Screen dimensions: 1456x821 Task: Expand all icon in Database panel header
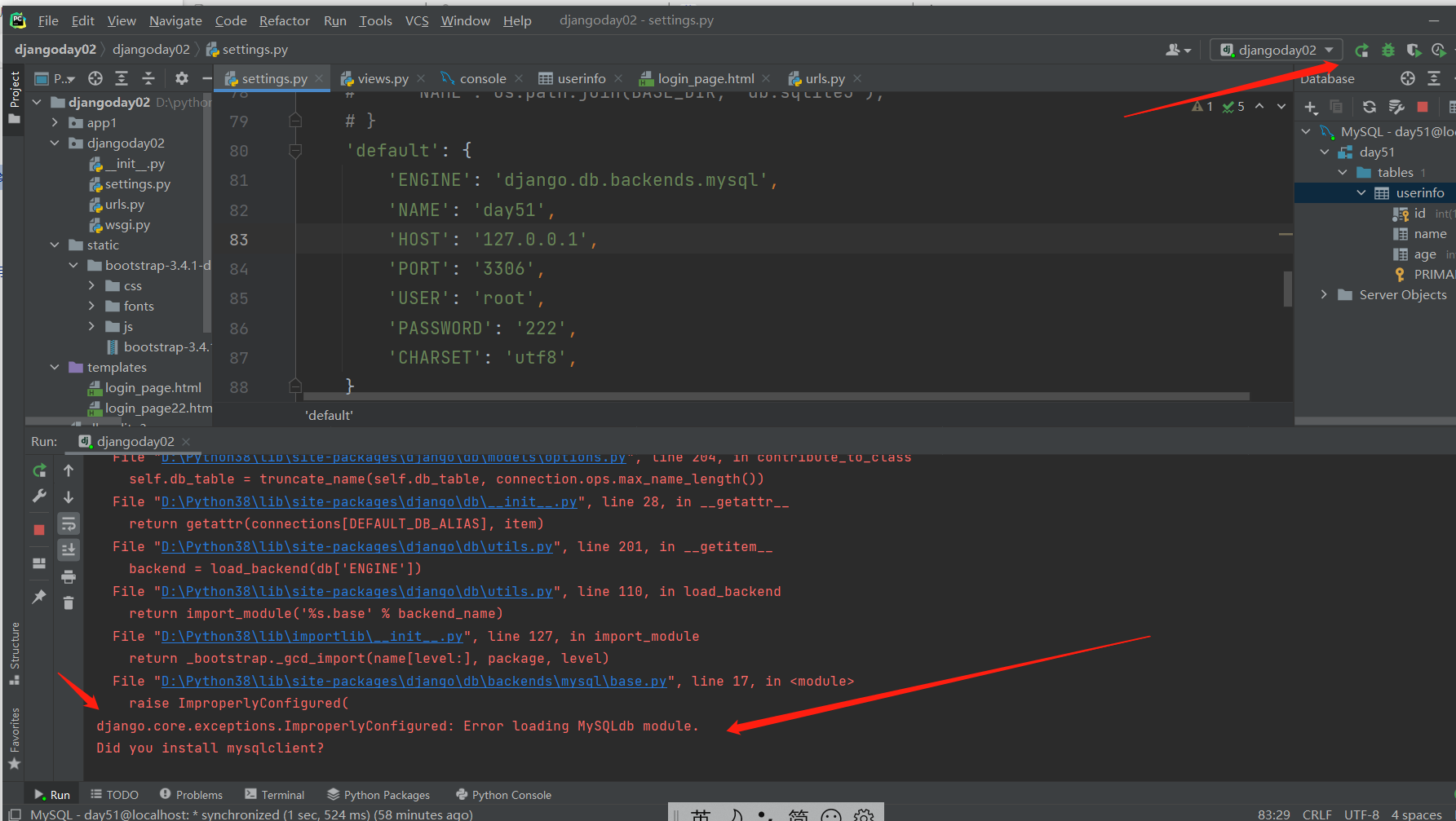[x=1434, y=78]
